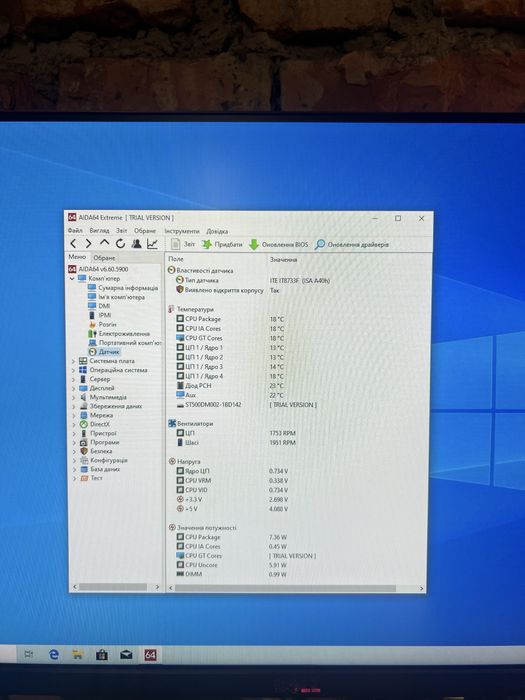
Task: Go forward with the right arrow toolbar icon
Action: (88, 244)
